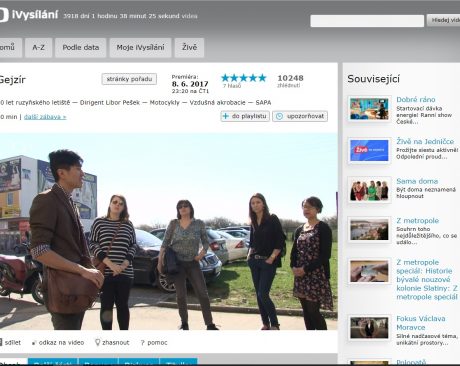Click the upozorňovat button
460x366 pixels.
(x=300, y=116)
